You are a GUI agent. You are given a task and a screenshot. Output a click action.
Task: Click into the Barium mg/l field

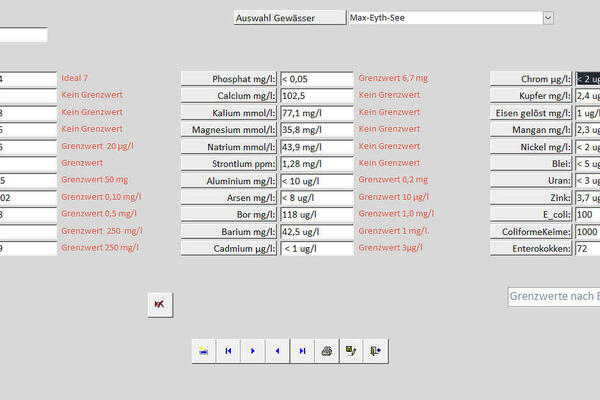[316, 231]
